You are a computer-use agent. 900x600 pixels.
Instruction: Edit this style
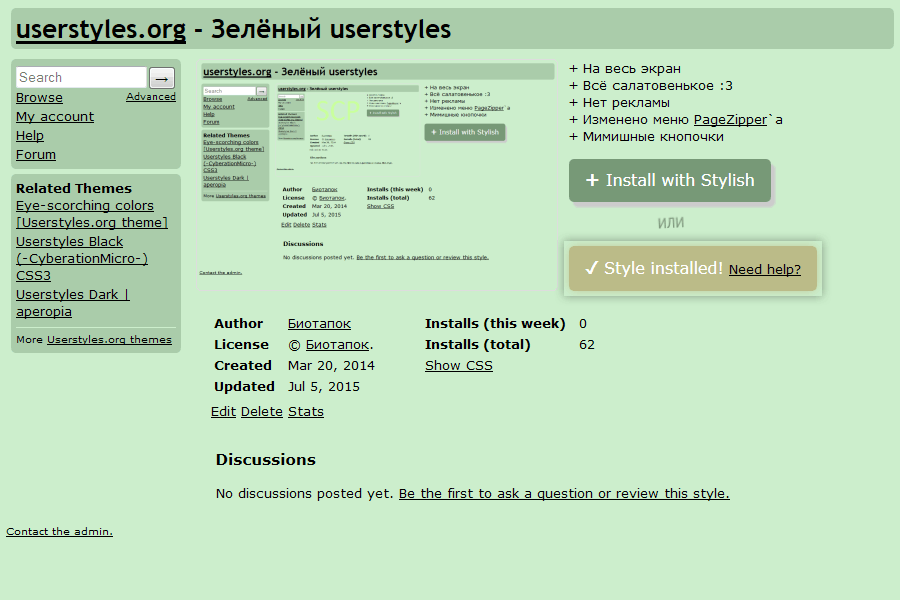(223, 412)
